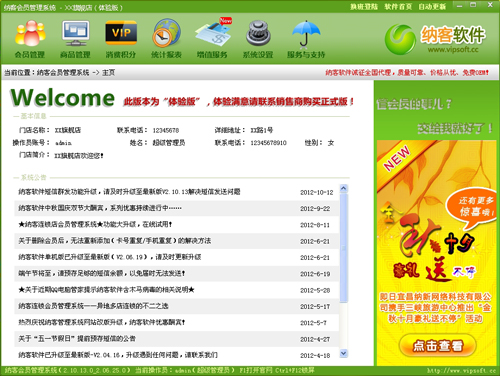The height and width of the screenshot is (376, 500).
Task: Open 纳客软件中秋国庆双节大酬宾 announcement
Action: [x=100, y=208]
